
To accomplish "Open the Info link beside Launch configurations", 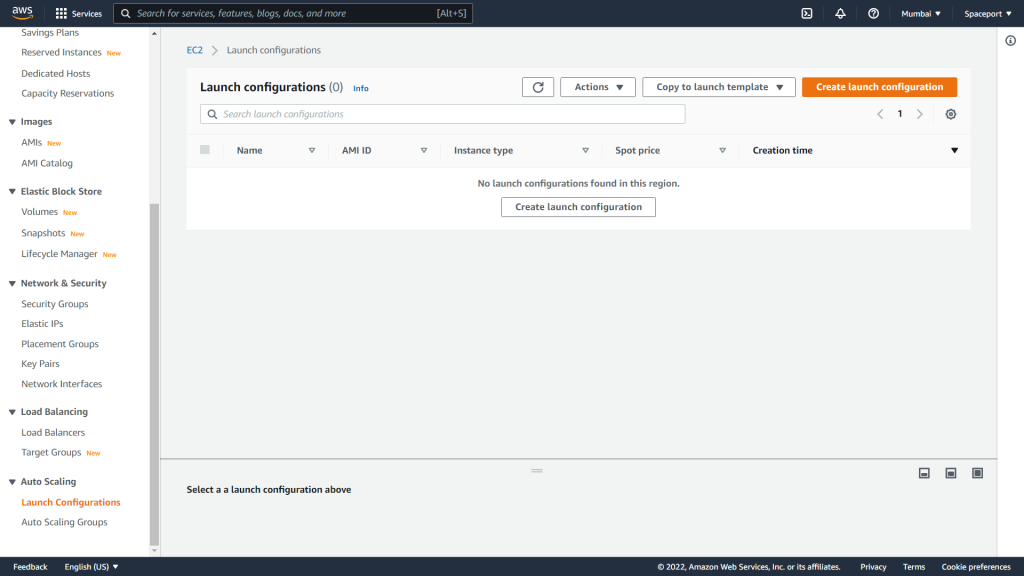I will 360,88.
